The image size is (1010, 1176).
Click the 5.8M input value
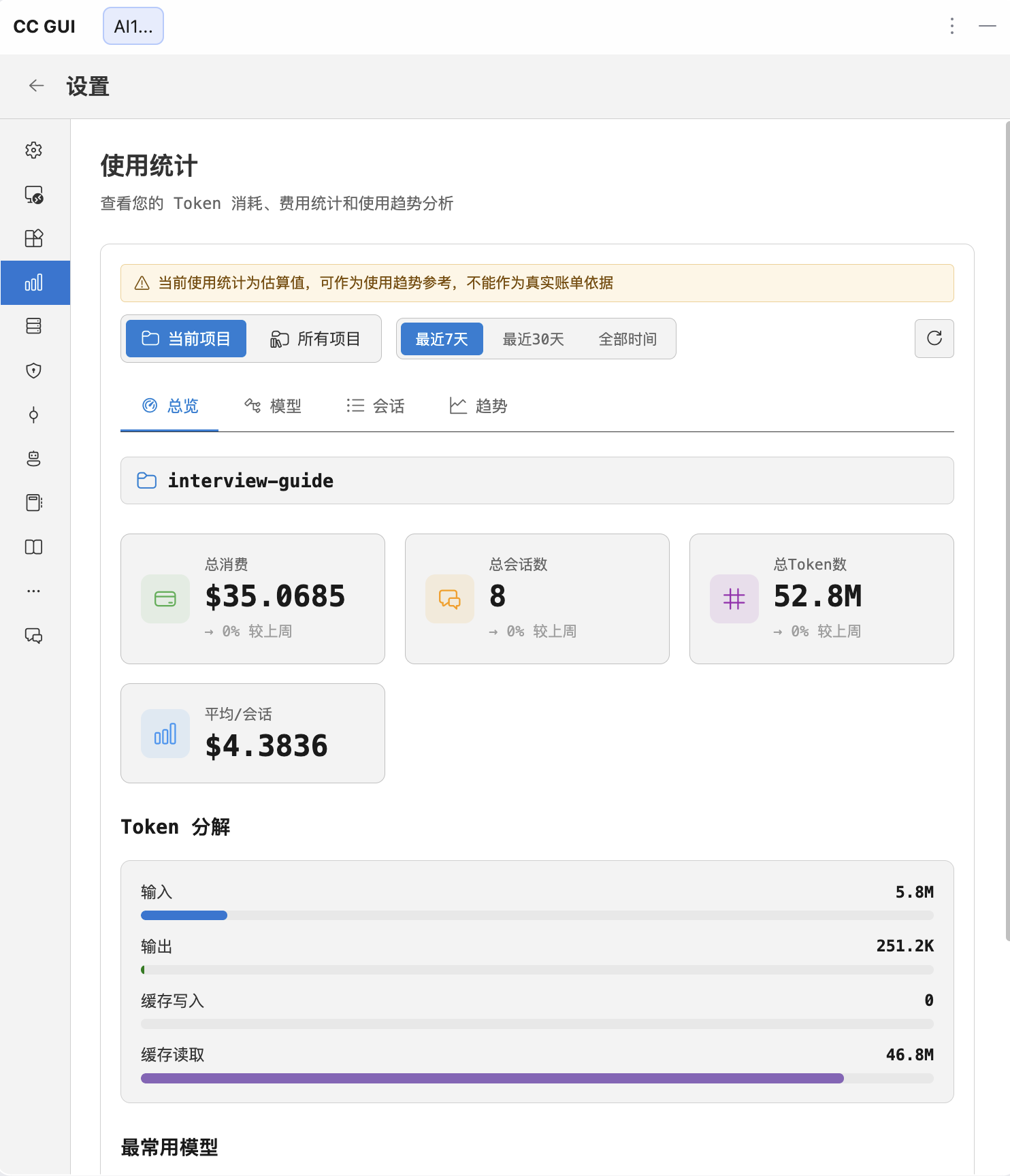click(x=914, y=892)
